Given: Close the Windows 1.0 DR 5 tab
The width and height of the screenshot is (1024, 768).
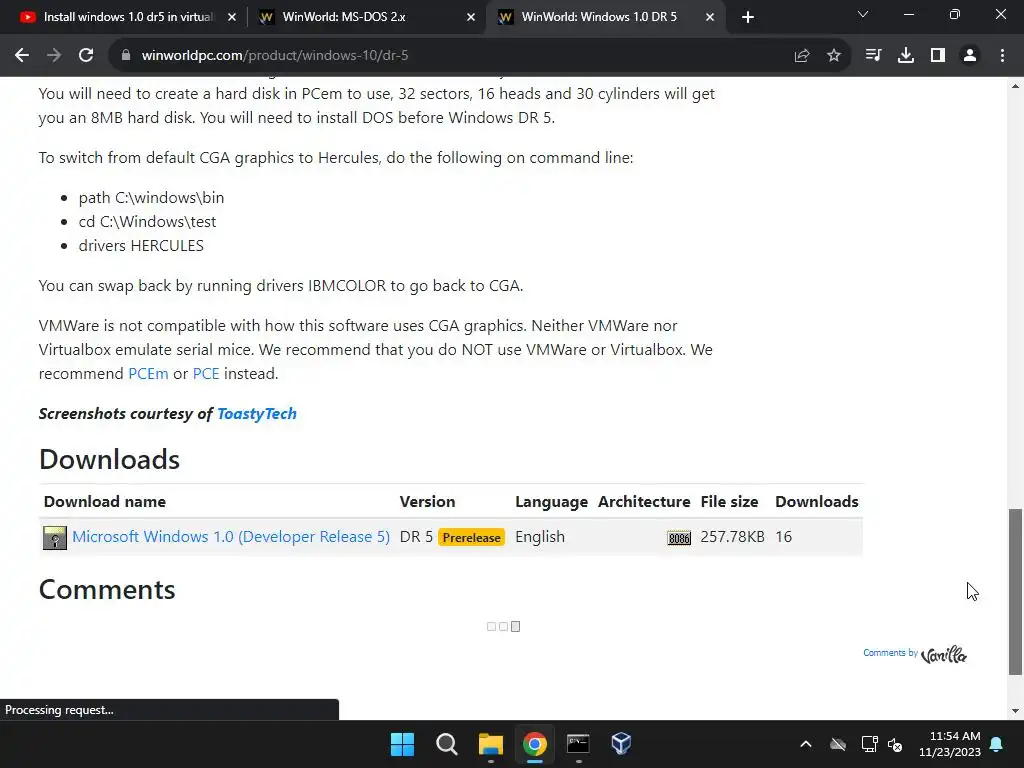Looking at the screenshot, I should 710,17.
